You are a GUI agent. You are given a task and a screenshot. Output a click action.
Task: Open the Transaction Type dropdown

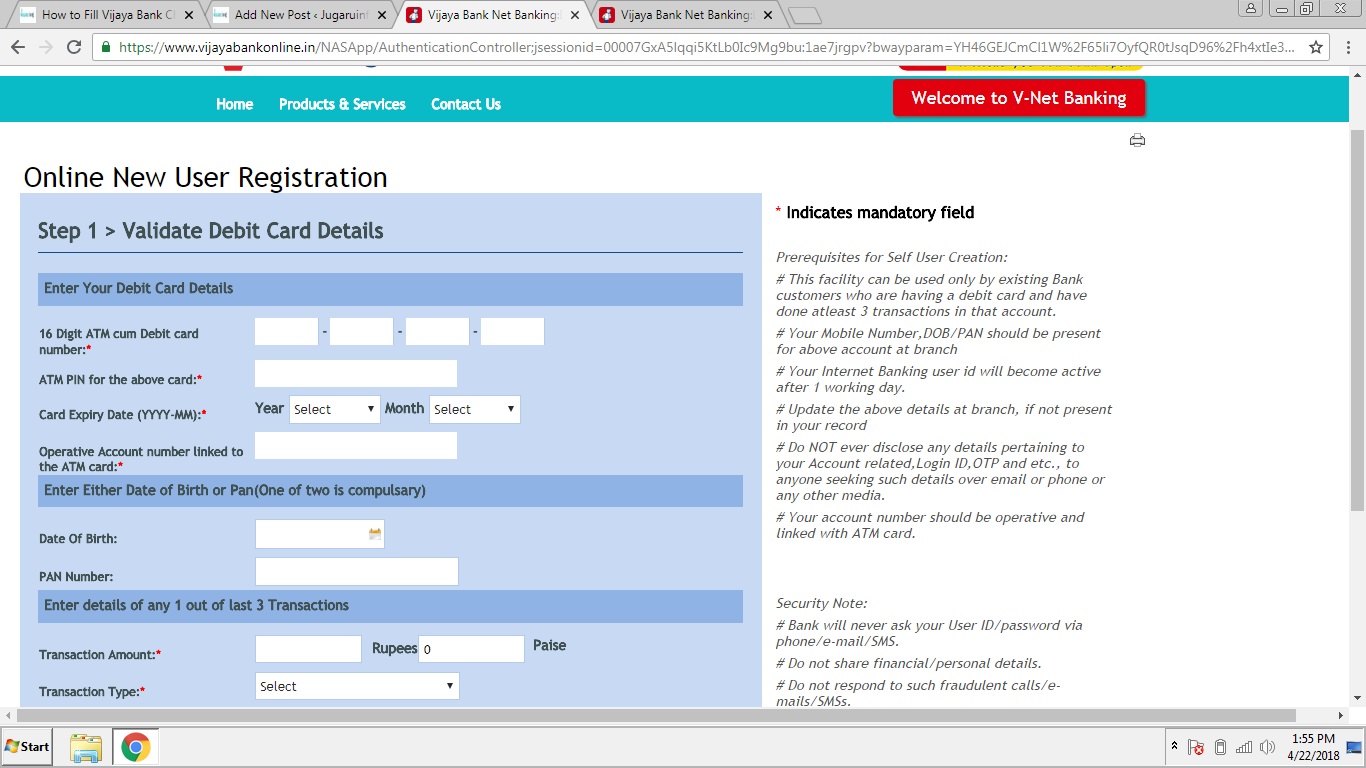pyautogui.click(x=357, y=686)
